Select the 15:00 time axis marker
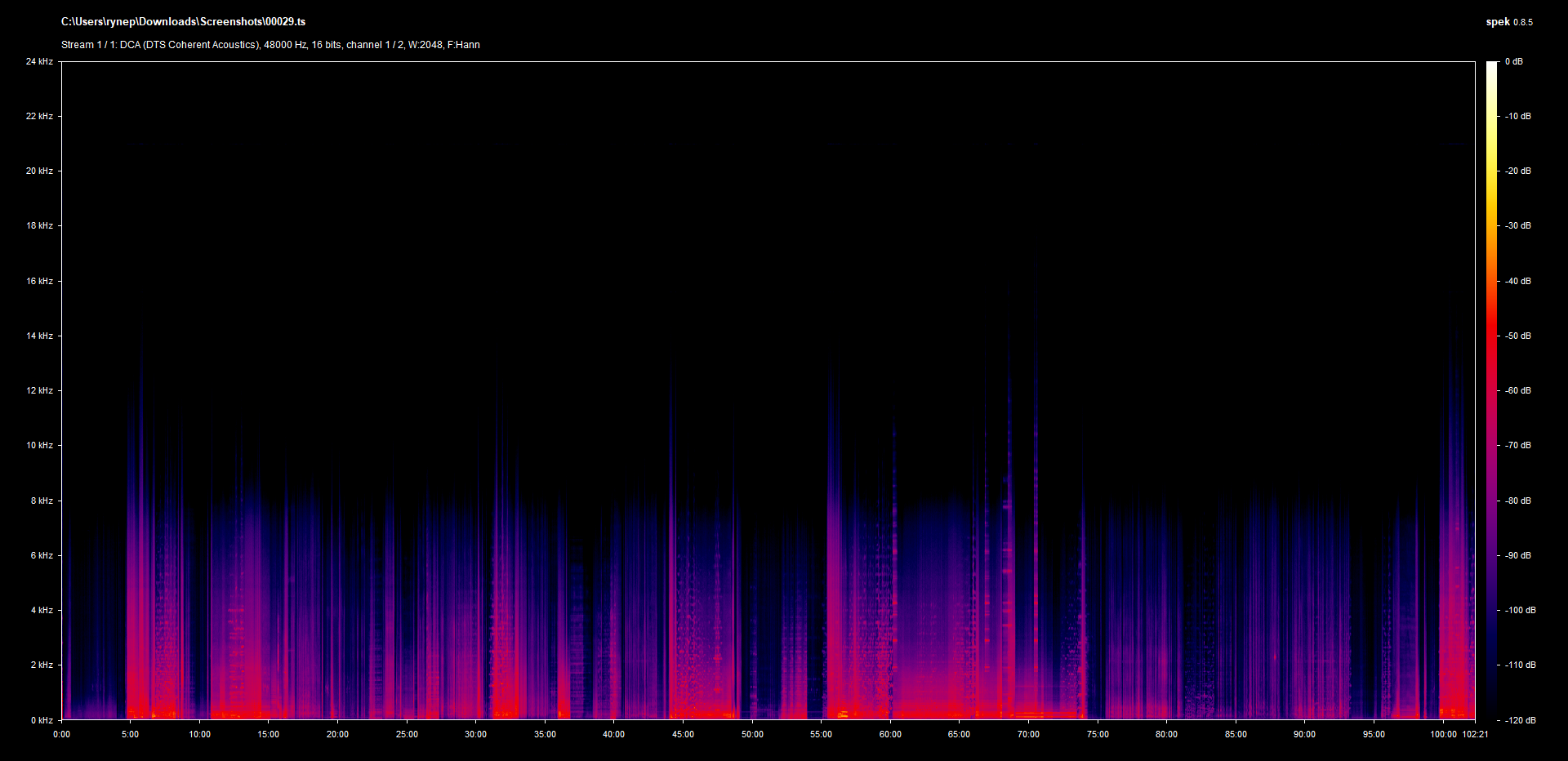The image size is (1568, 761). coord(268,734)
